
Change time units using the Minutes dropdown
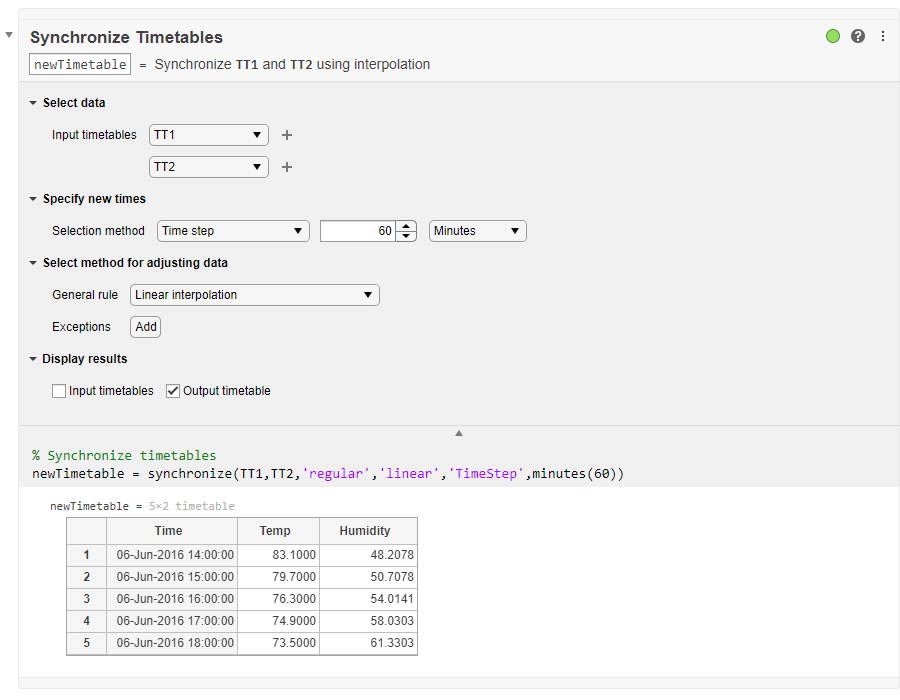pyautogui.click(x=477, y=231)
